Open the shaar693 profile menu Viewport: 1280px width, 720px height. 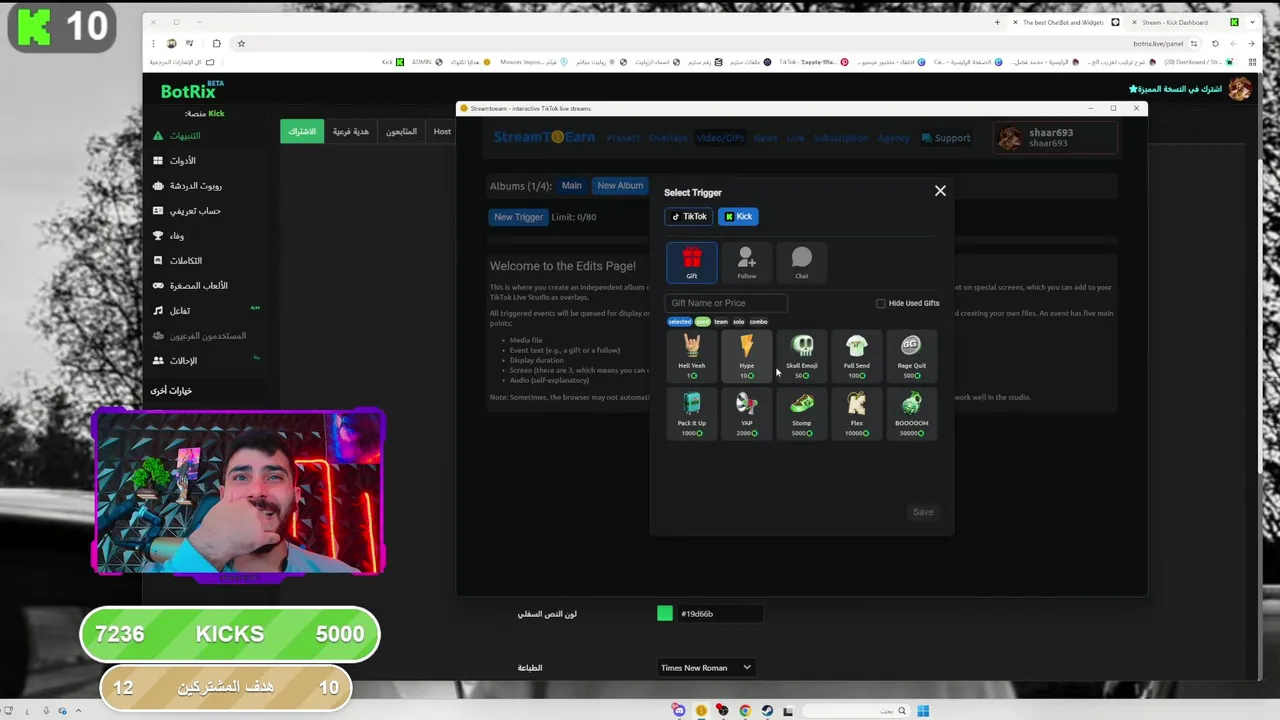(1054, 138)
